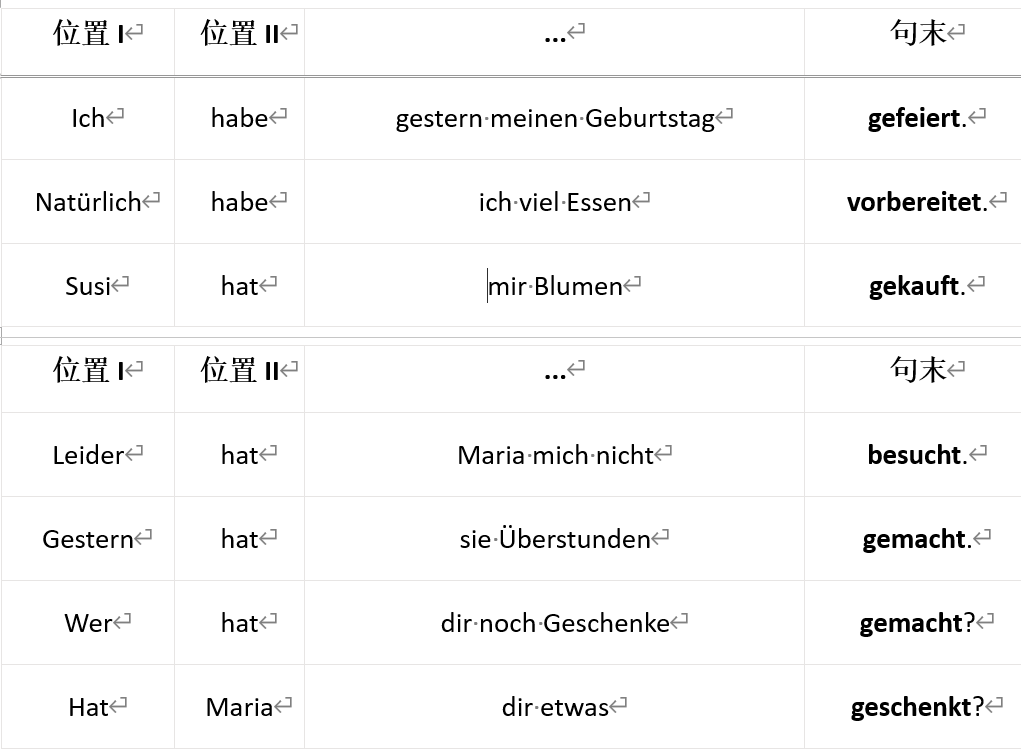The image size is (1021, 749).
Task: Click the text "ich viel Essen"
Action: point(555,203)
